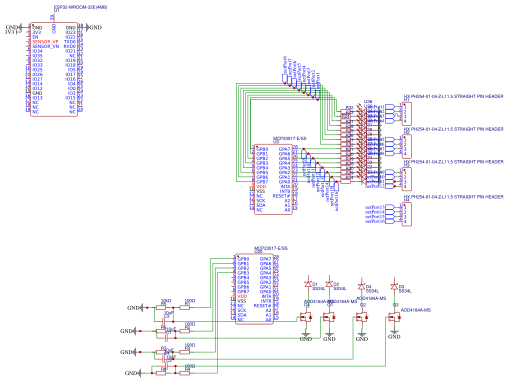509x382 pixels.
Task: Click the 3V3 power label on ESP32
Action: click(x=10, y=32)
